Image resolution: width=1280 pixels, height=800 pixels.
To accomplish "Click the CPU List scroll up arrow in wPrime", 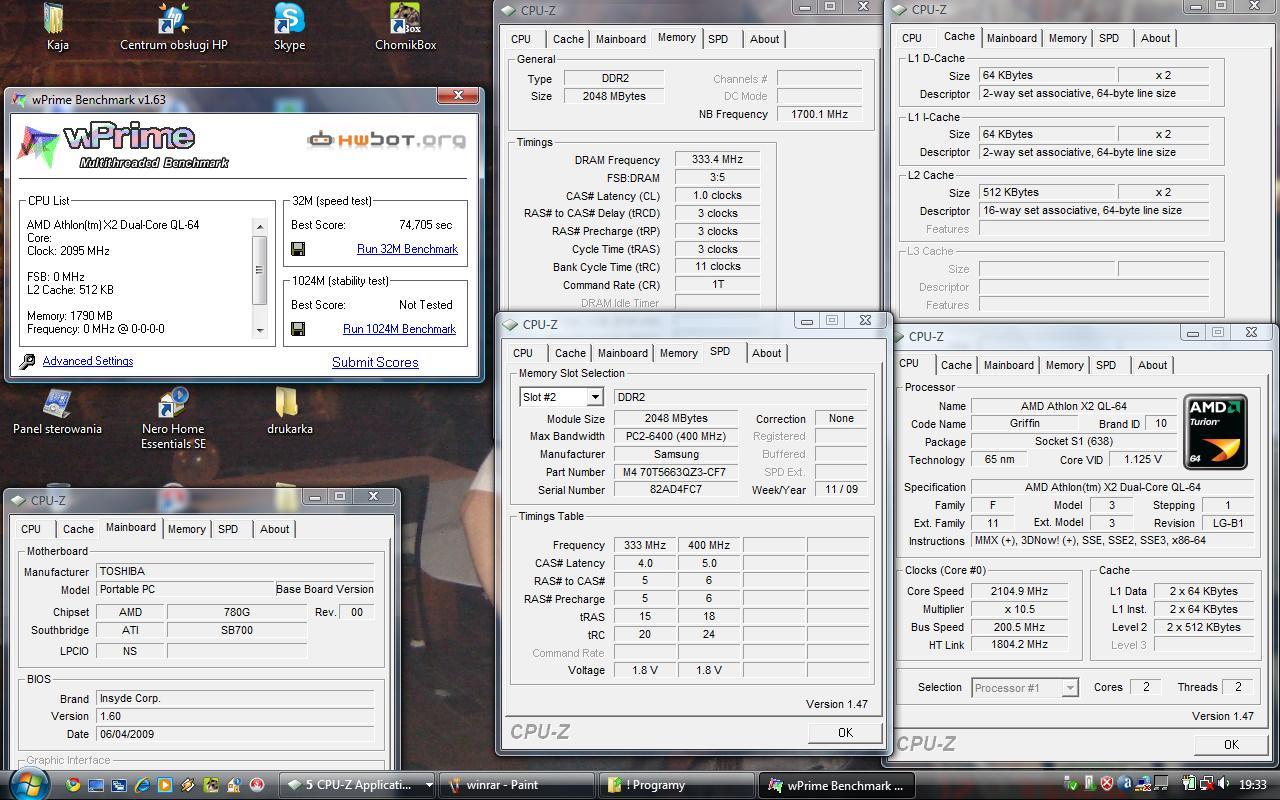I will [259, 226].
